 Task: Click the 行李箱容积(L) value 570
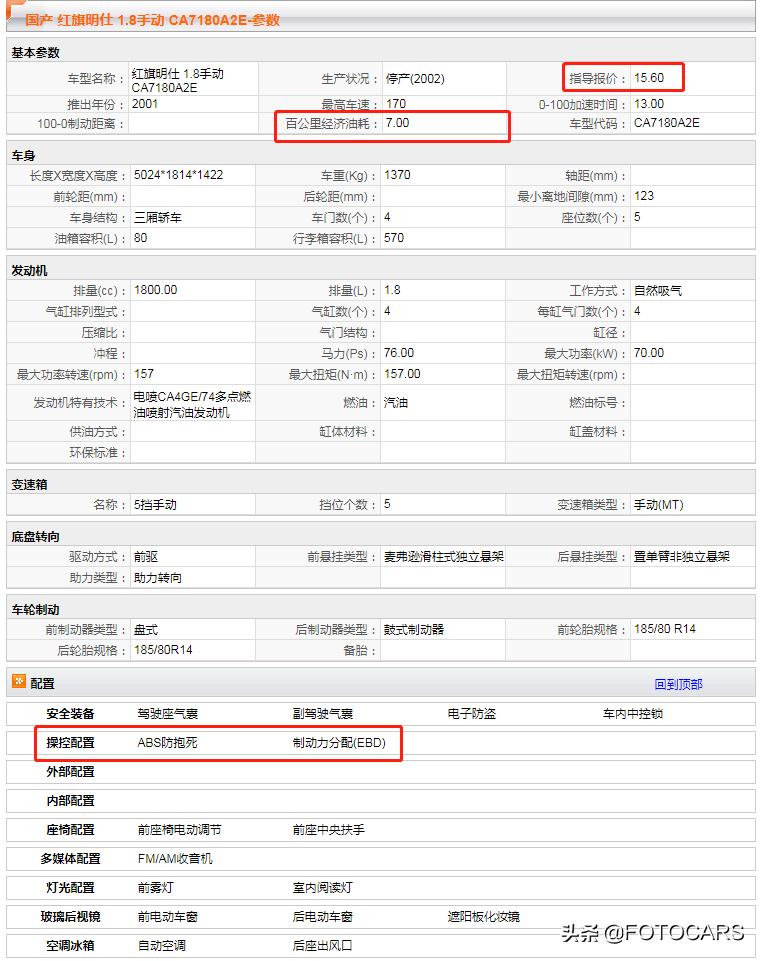coord(394,238)
